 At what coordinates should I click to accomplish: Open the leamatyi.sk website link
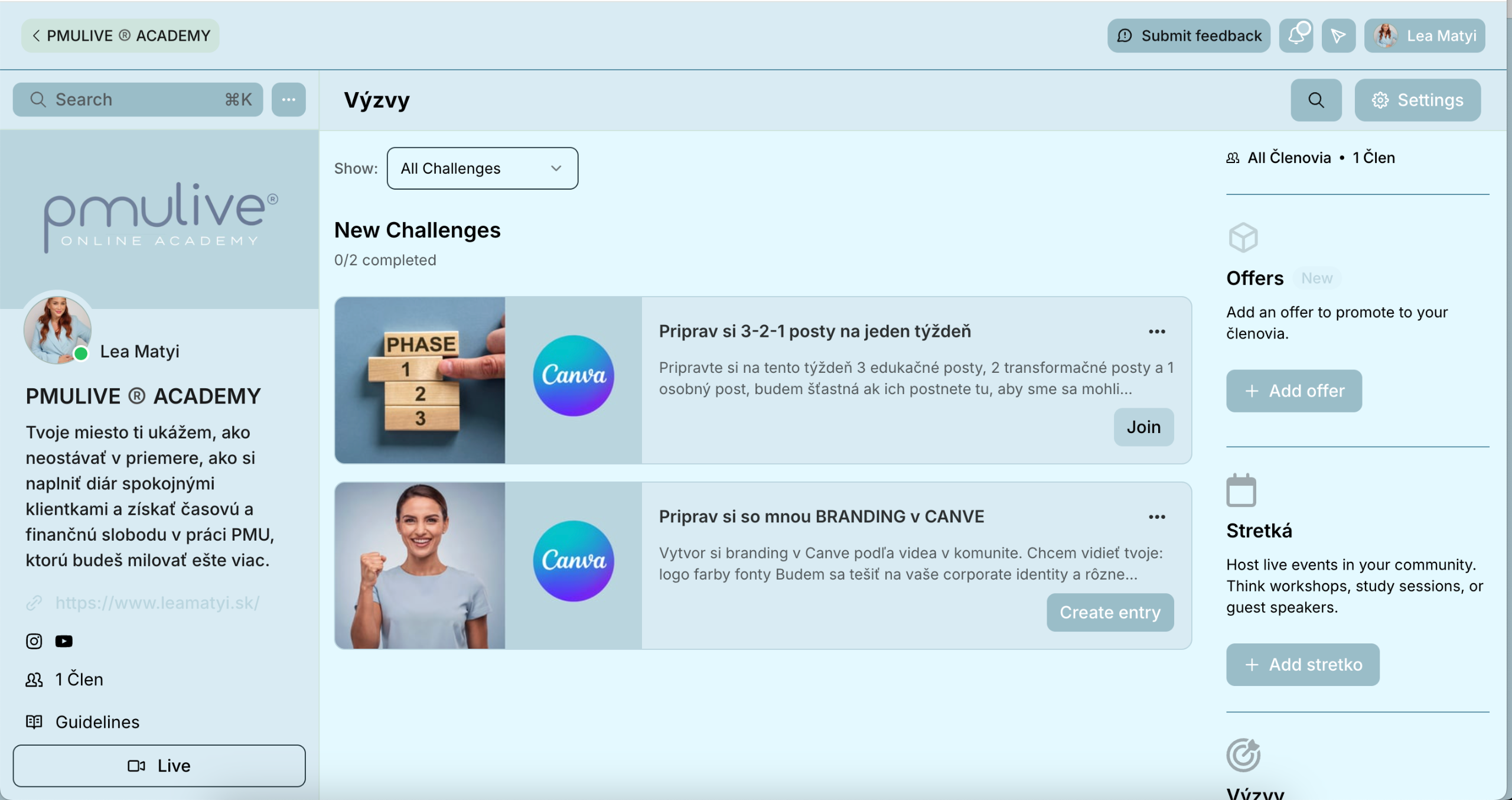(157, 603)
